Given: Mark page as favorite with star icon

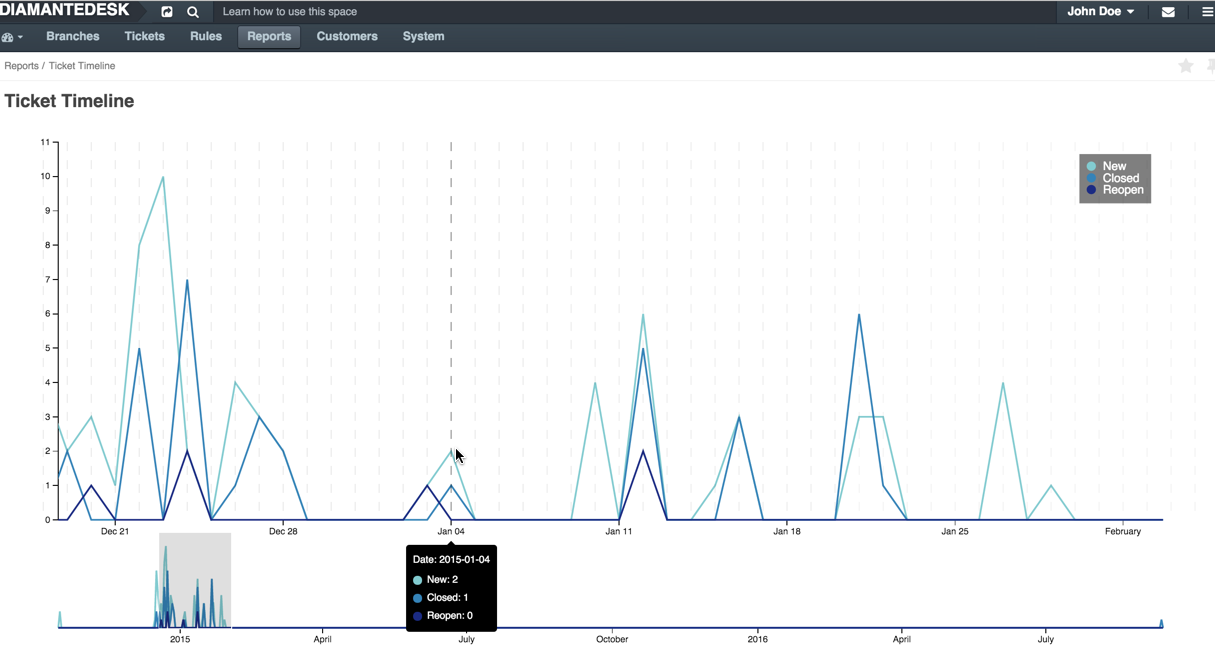Looking at the screenshot, I should point(1186,66).
